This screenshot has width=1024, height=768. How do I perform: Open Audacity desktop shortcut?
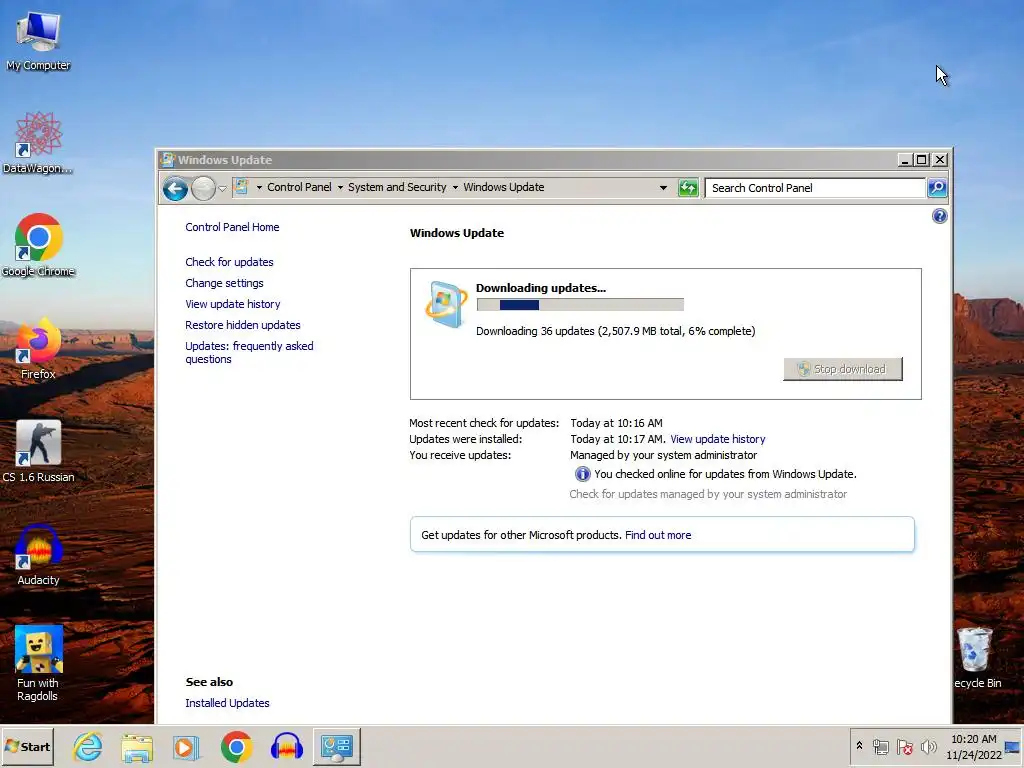click(x=38, y=554)
